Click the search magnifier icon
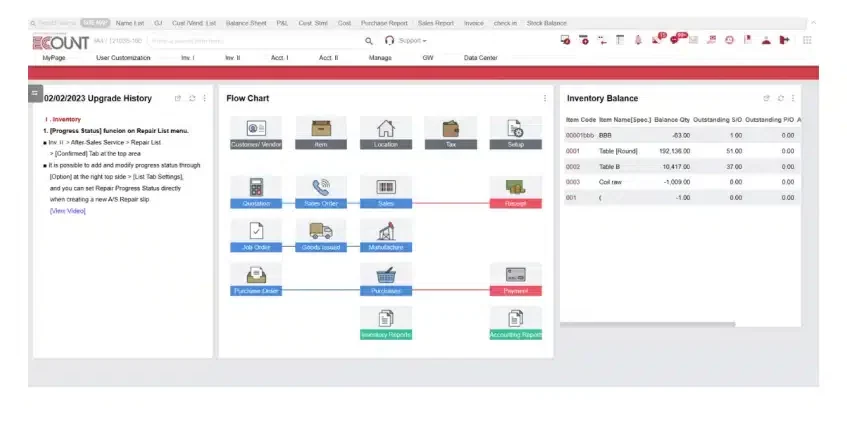 tap(368, 41)
